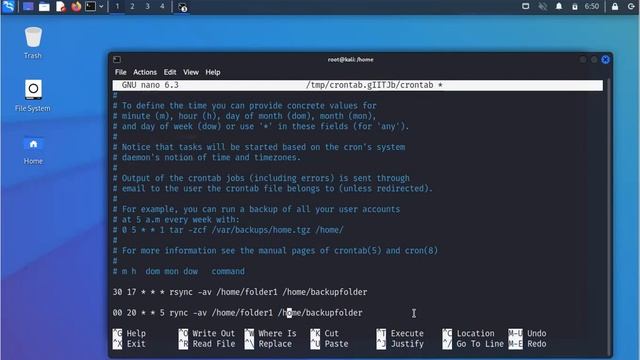Viewport: 640px width, 360px height.
Task: Click the ^G Help shortcut in nano
Action: pyautogui.click(x=129, y=333)
